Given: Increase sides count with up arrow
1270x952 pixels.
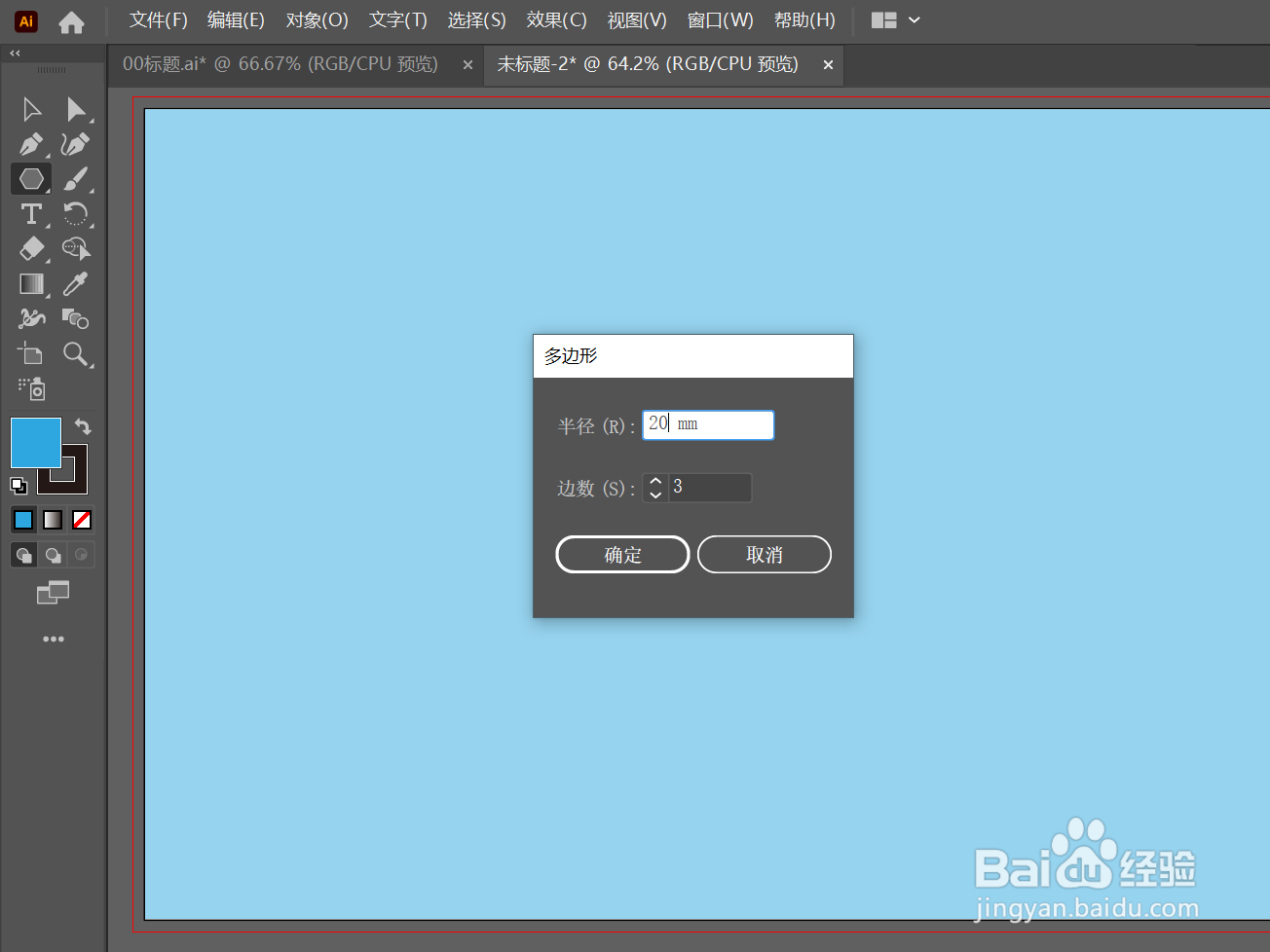Looking at the screenshot, I should (x=655, y=481).
